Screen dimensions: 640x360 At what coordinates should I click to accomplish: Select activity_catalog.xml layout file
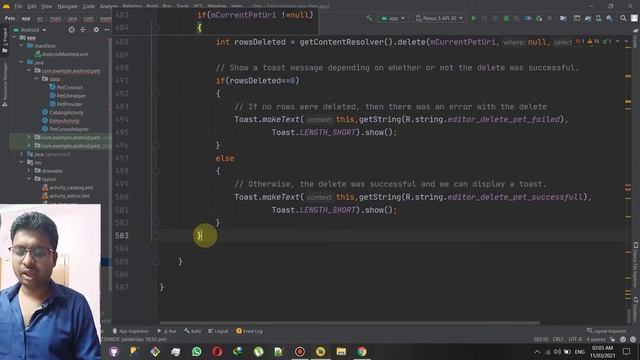coord(68,187)
